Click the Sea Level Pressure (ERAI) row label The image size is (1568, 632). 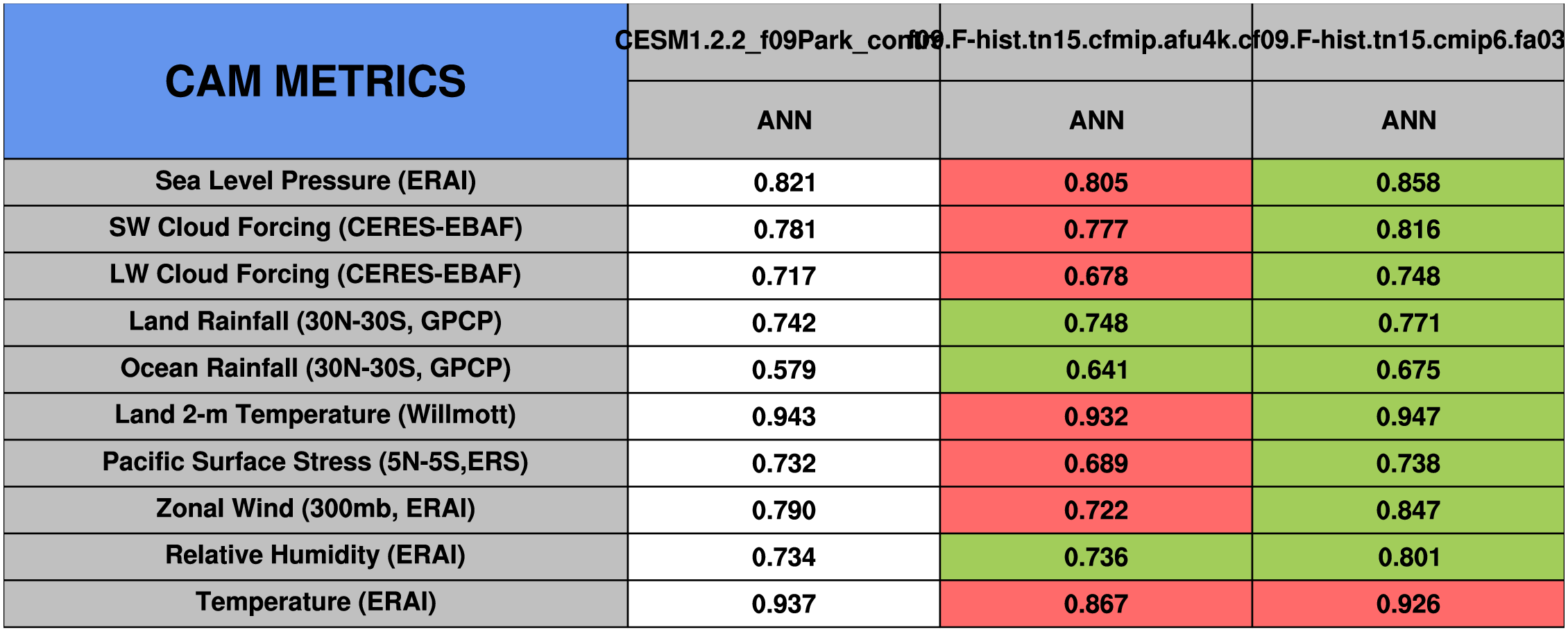(x=316, y=181)
